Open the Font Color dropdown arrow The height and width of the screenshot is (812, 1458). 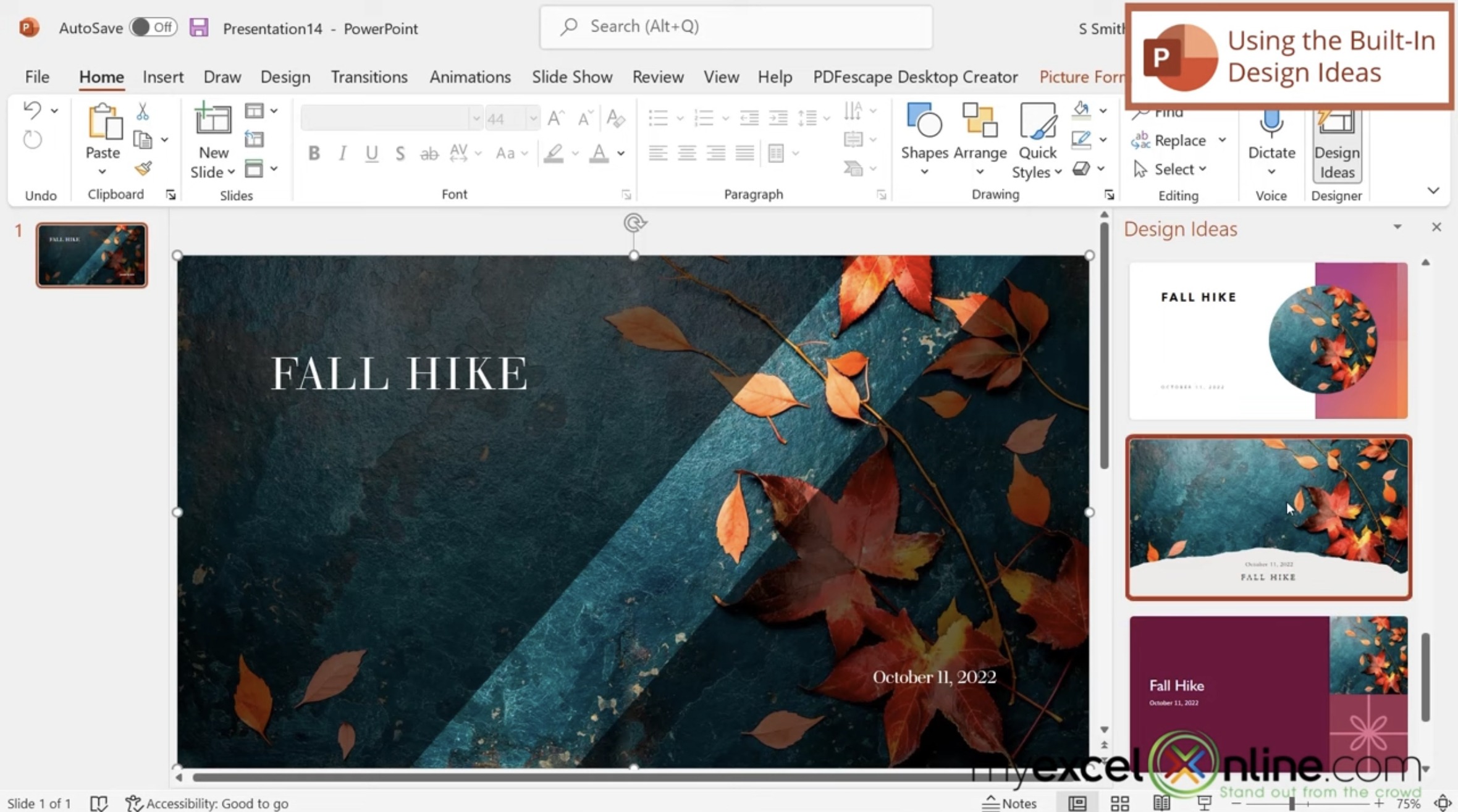coord(621,153)
